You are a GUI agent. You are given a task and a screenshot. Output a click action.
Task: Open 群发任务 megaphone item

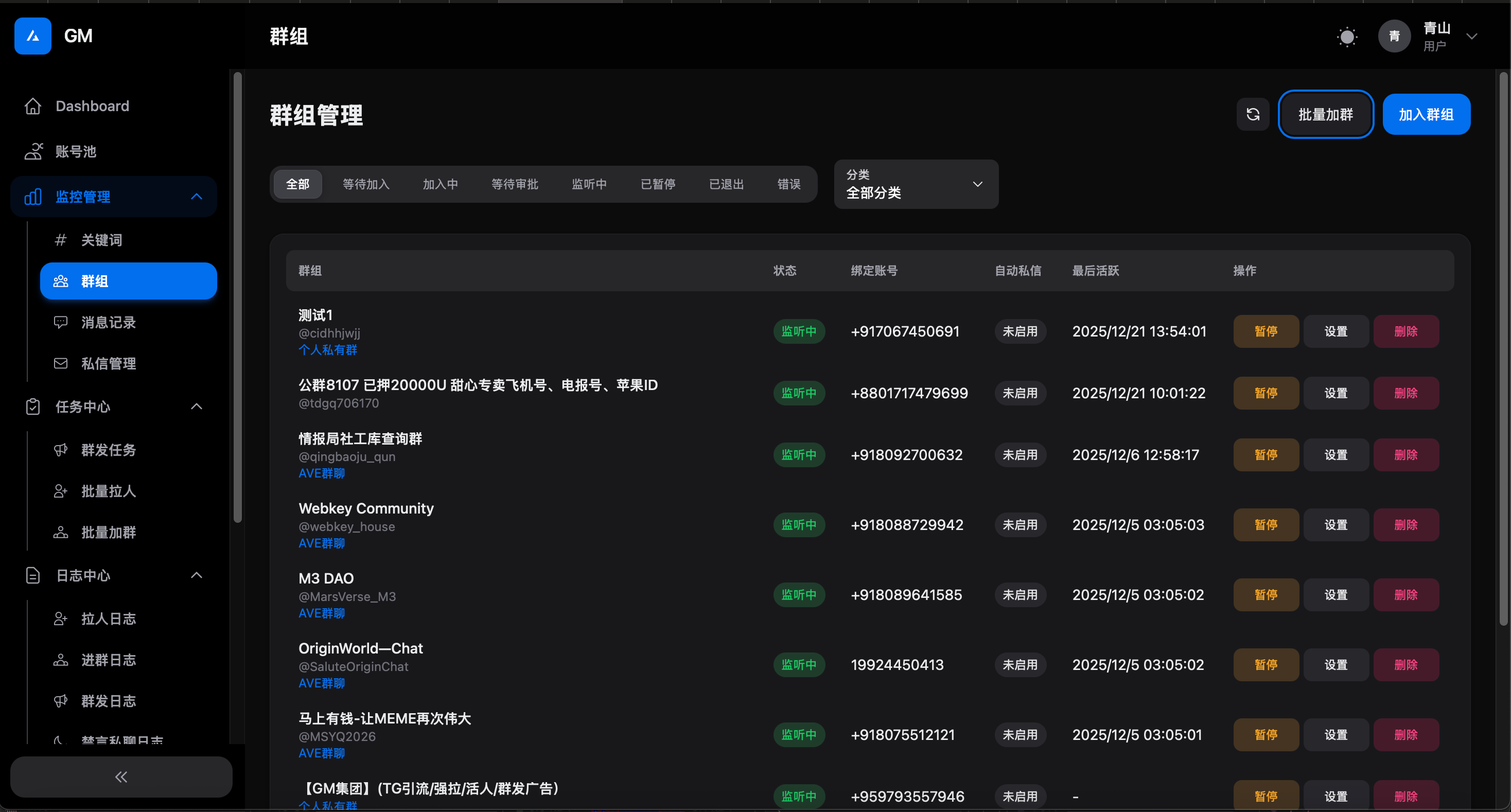click(108, 450)
